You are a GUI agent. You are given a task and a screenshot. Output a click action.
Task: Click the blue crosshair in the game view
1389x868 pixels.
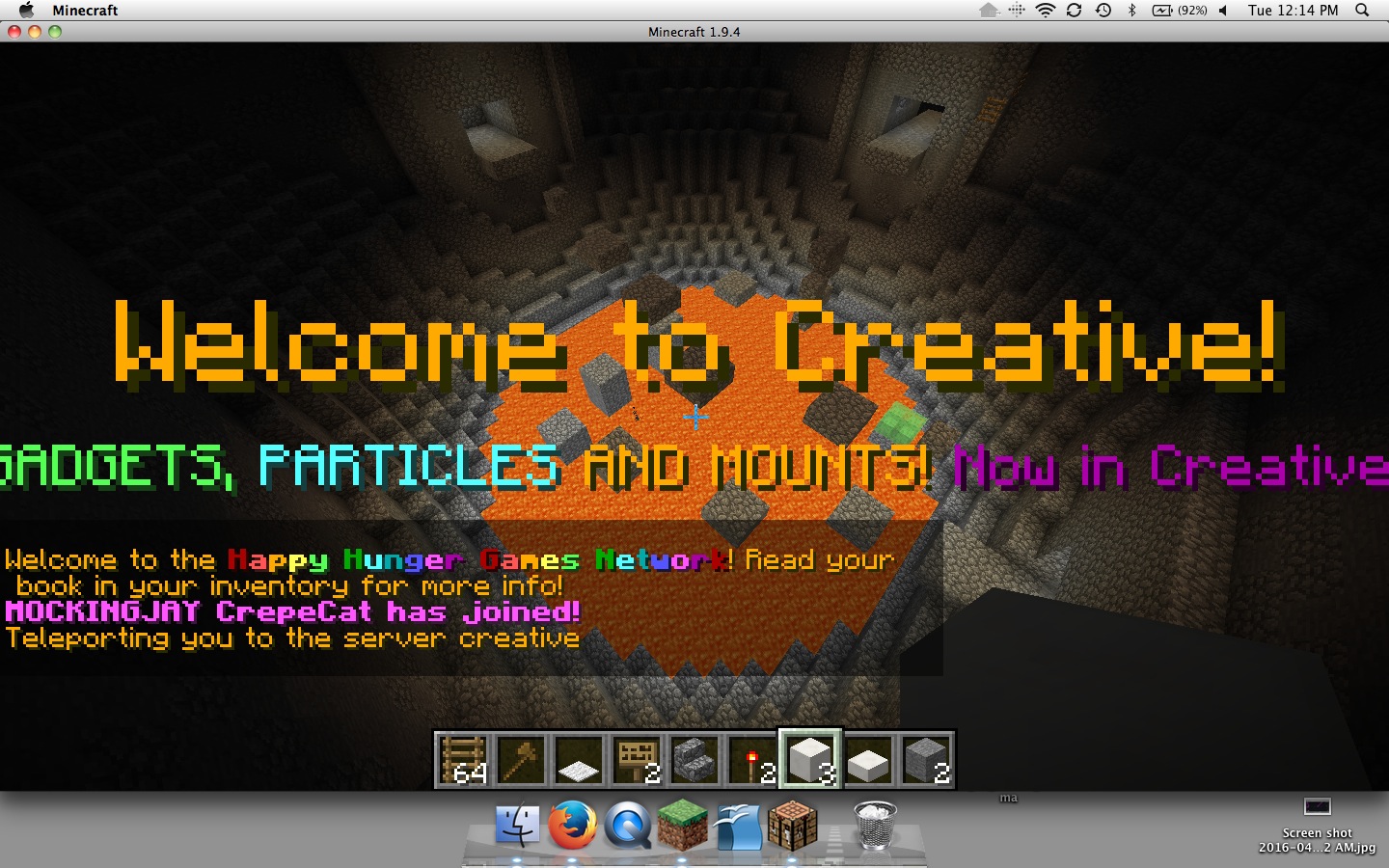tap(695, 417)
